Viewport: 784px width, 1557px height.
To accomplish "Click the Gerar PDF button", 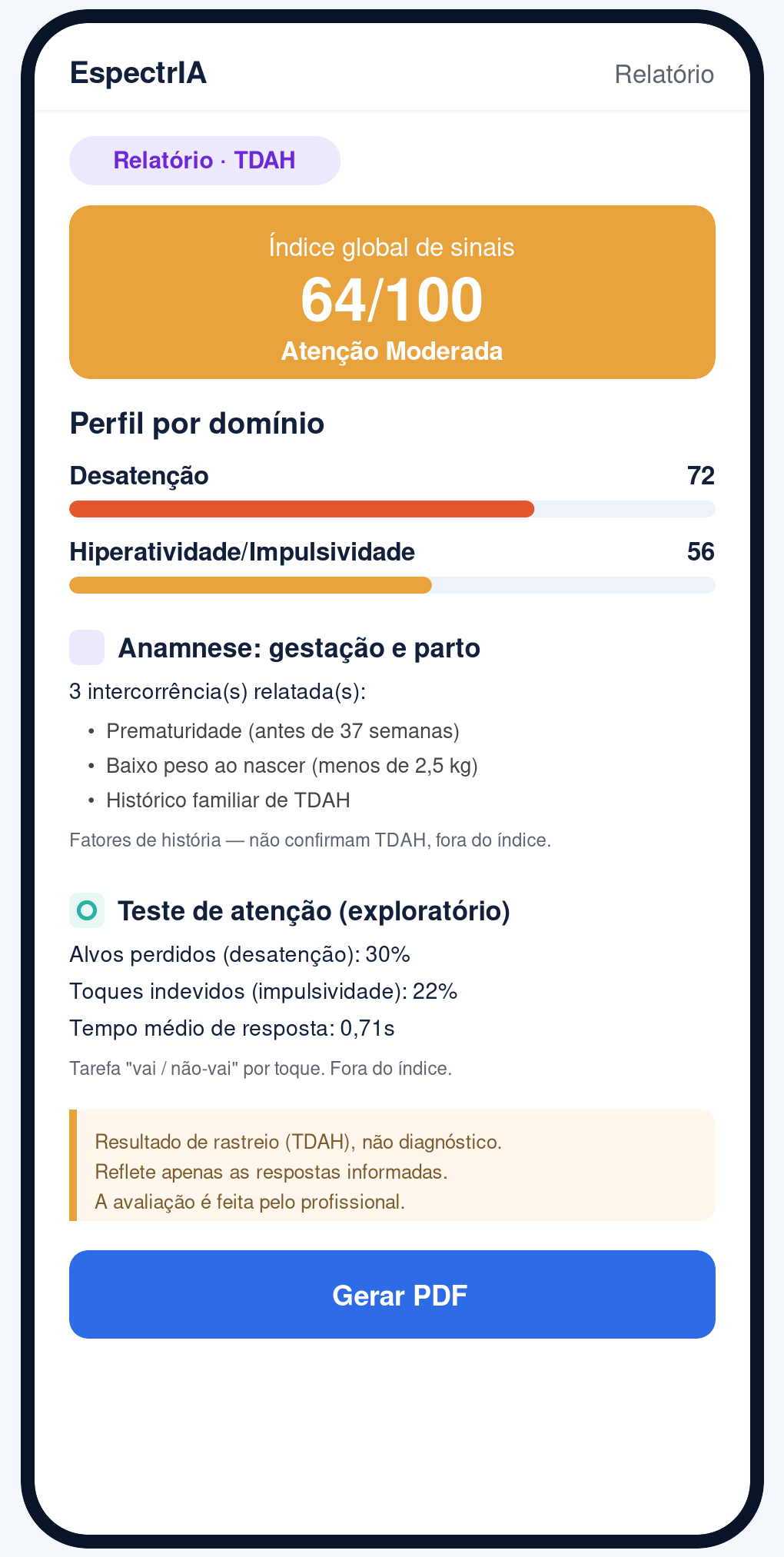I will (x=392, y=1294).
